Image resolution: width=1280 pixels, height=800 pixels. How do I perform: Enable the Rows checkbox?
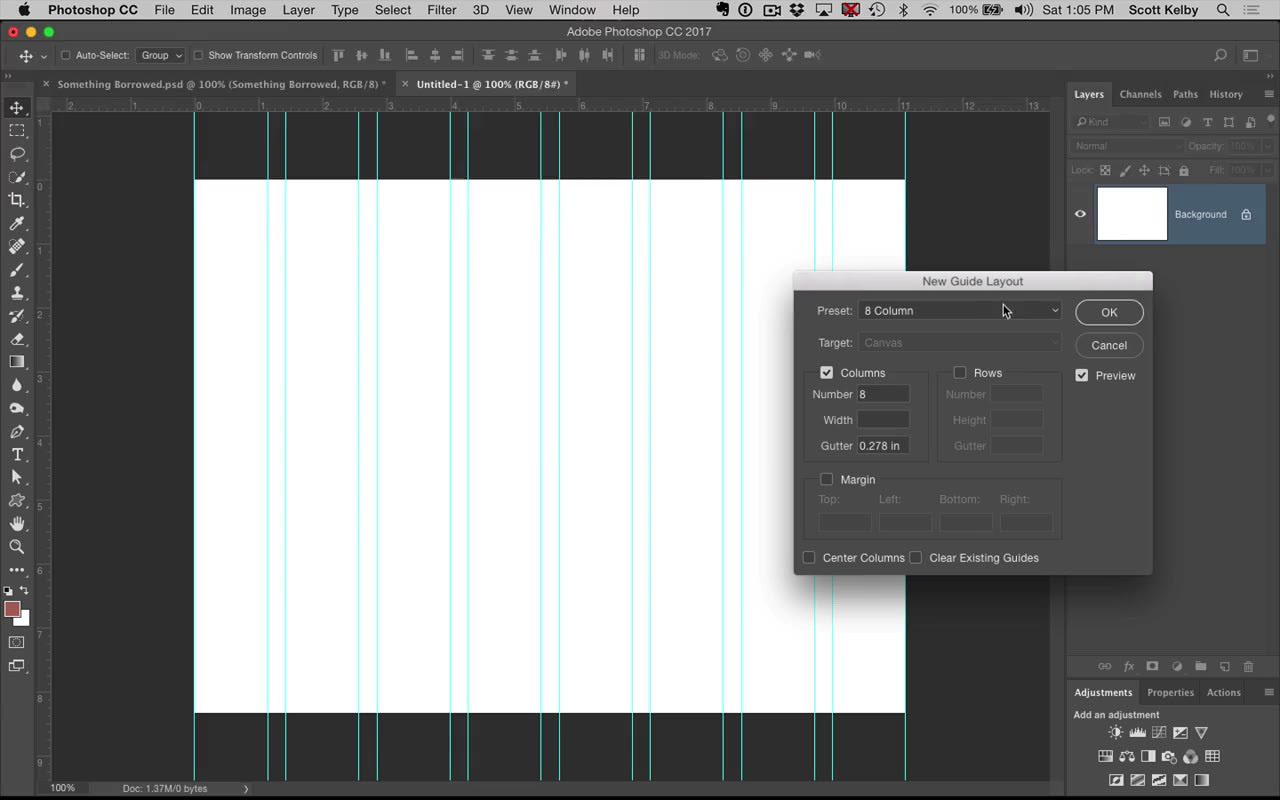[960, 373]
